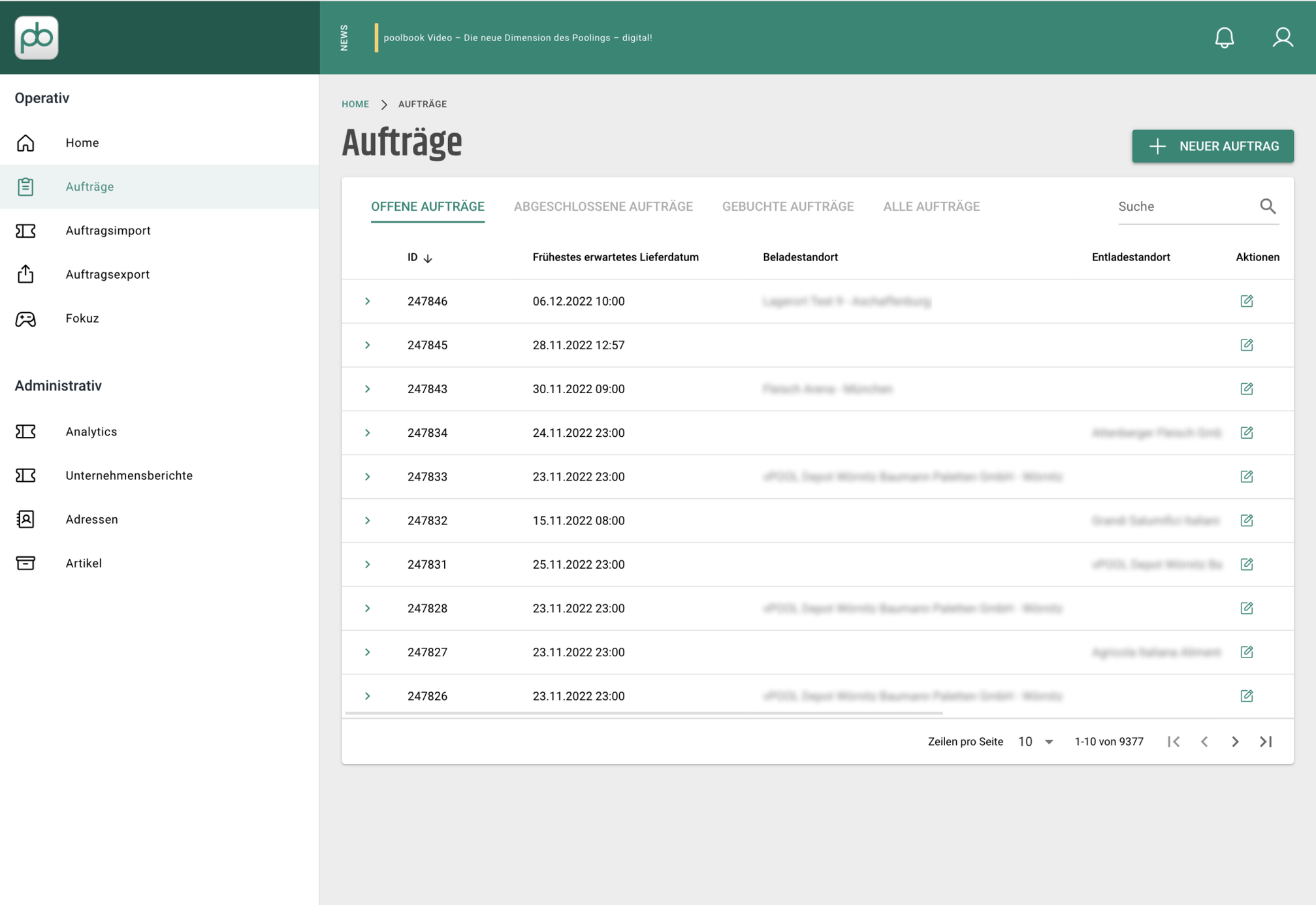This screenshot has height=905, width=1316.
Task: Open Fokuz gamepad icon in sidebar
Action: tap(25, 319)
